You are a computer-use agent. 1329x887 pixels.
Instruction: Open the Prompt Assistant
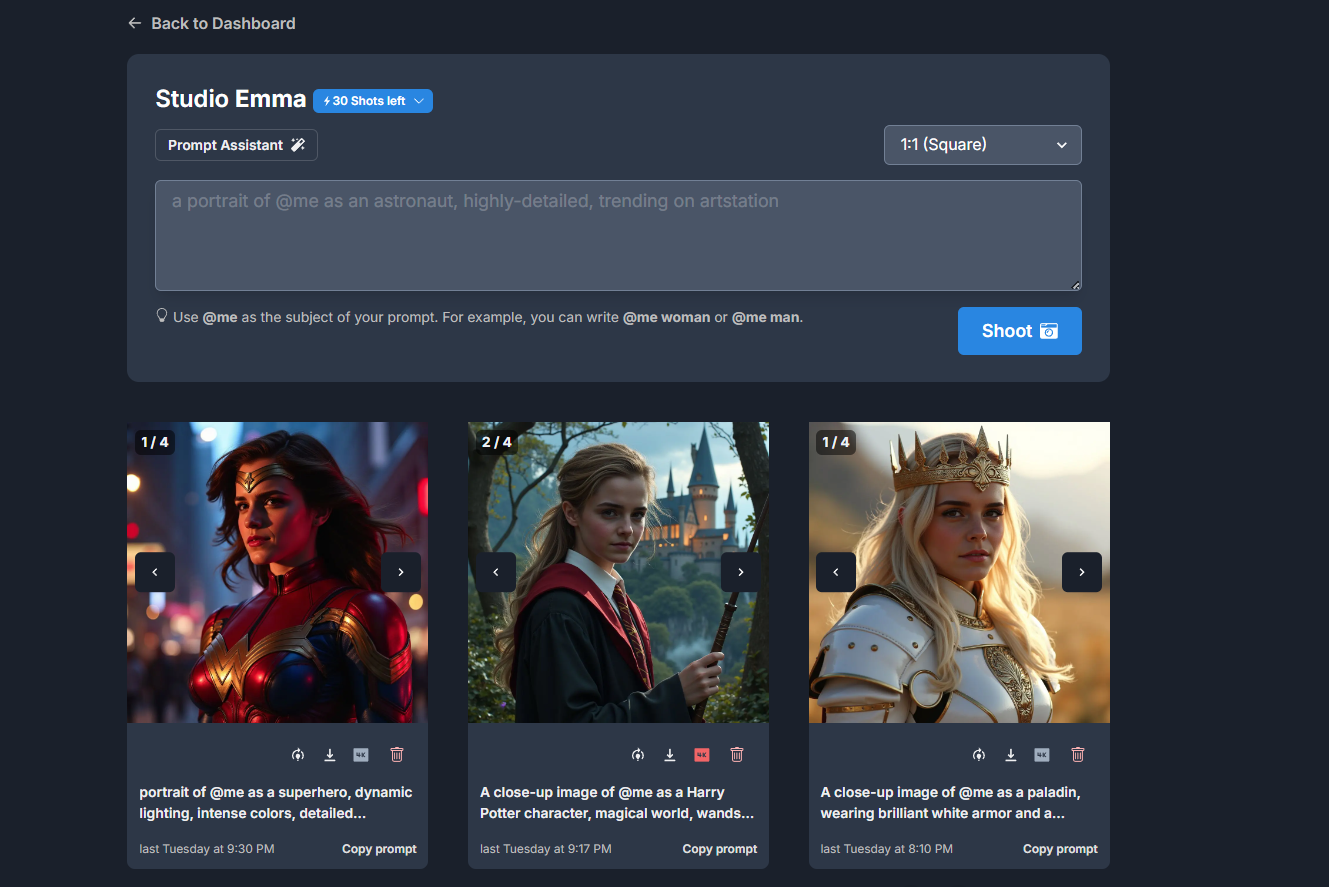(x=236, y=145)
